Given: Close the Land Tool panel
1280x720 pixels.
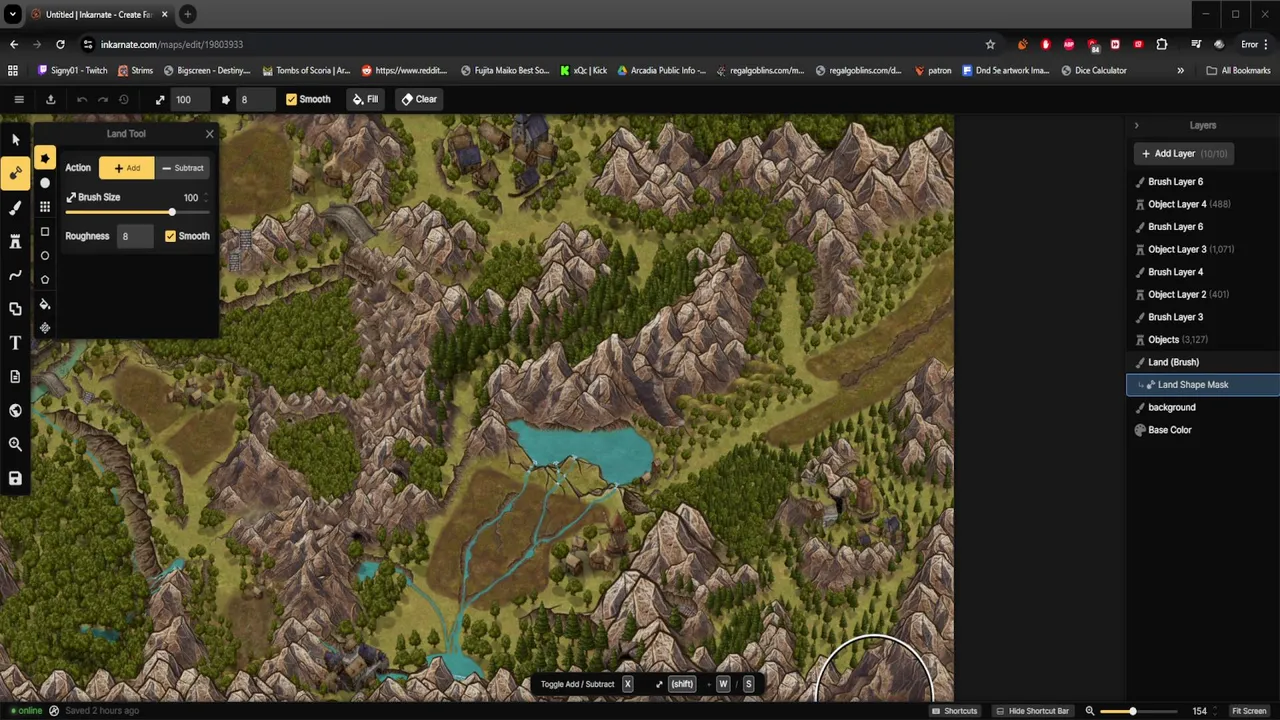Looking at the screenshot, I should (209, 133).
